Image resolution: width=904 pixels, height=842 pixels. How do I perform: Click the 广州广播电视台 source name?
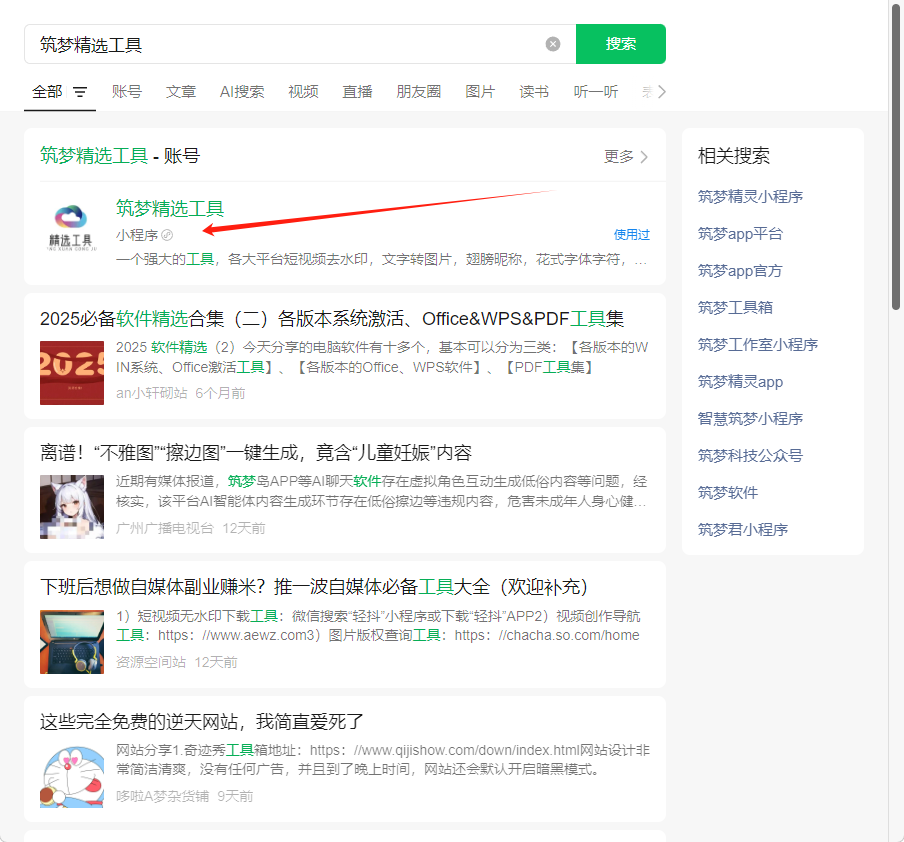165,528
